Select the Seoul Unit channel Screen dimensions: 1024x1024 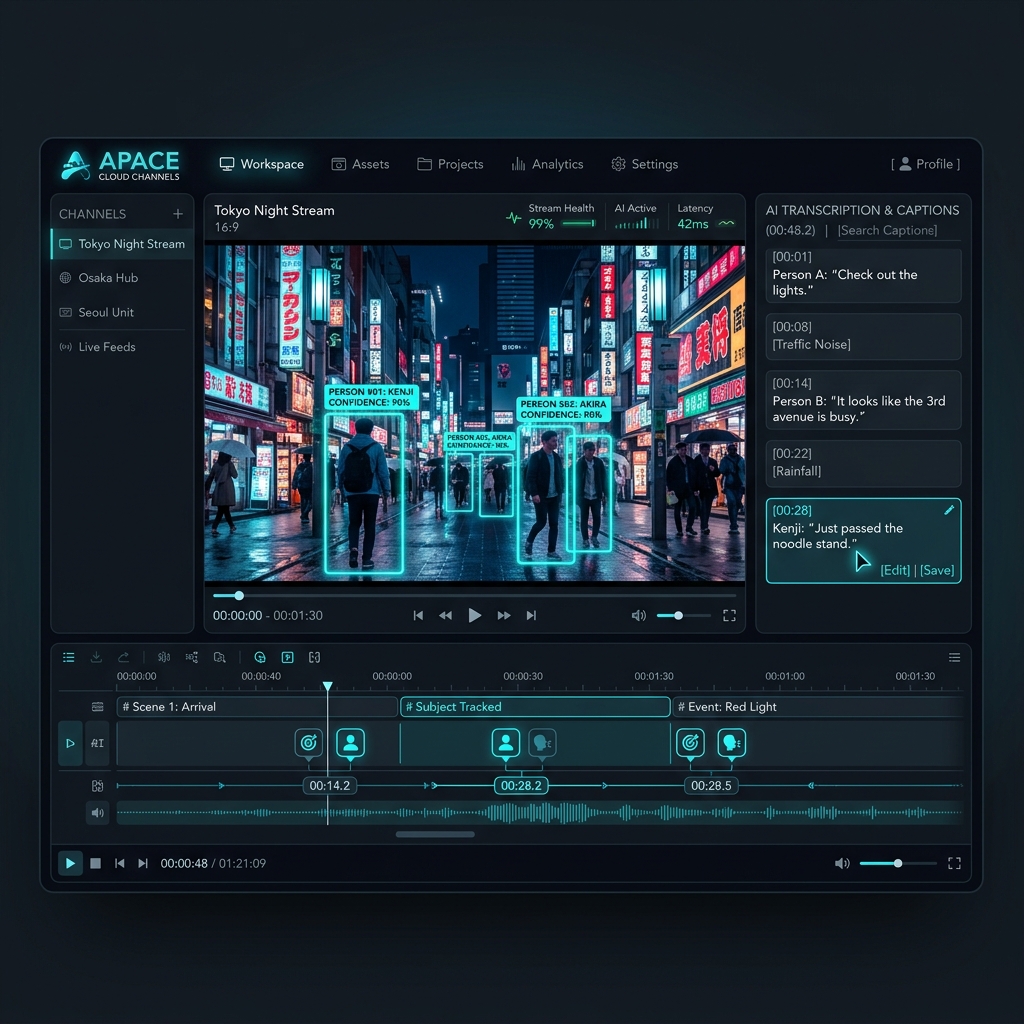pos(122,312)
